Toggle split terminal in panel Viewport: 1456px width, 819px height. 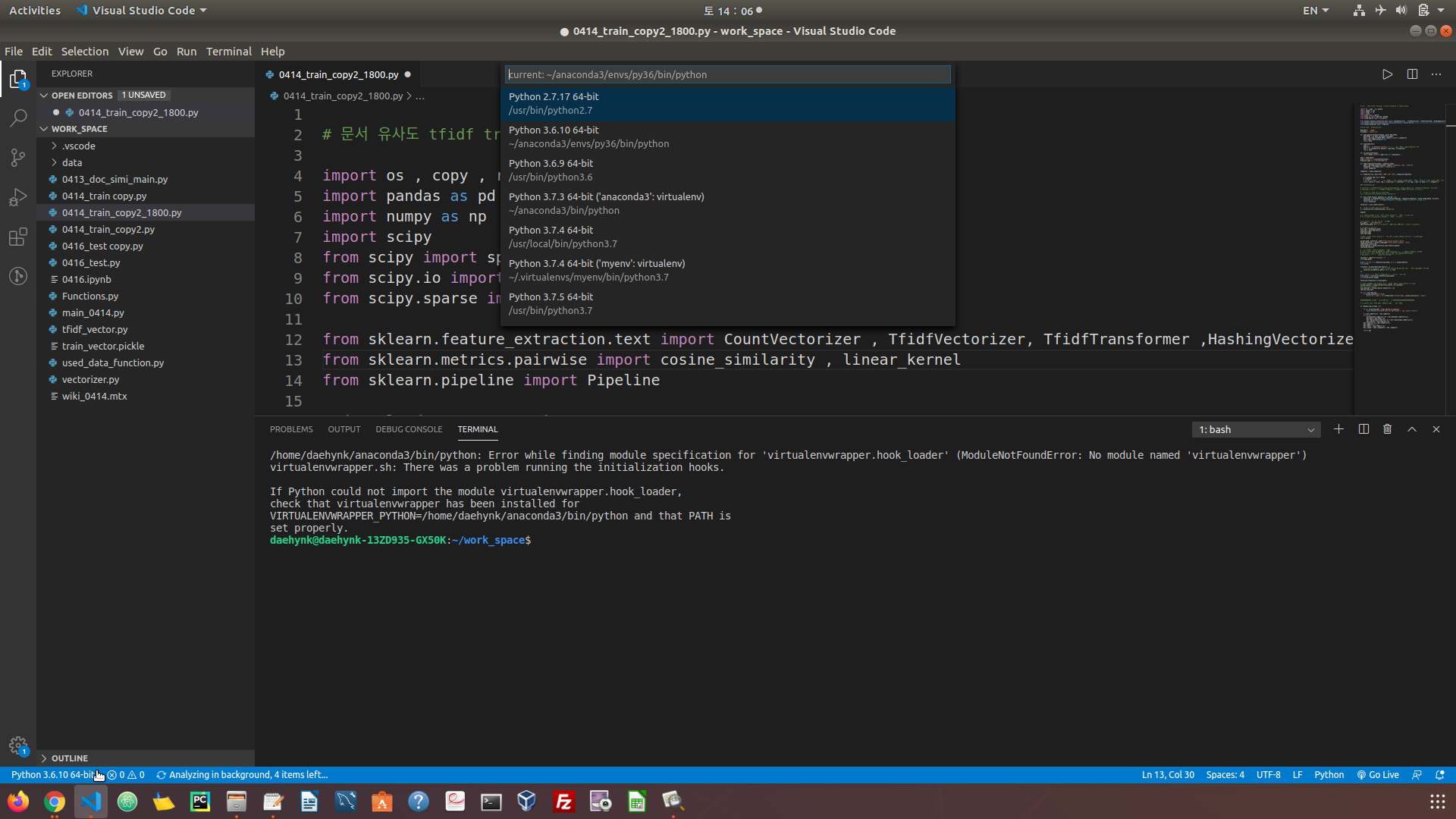1363,429
